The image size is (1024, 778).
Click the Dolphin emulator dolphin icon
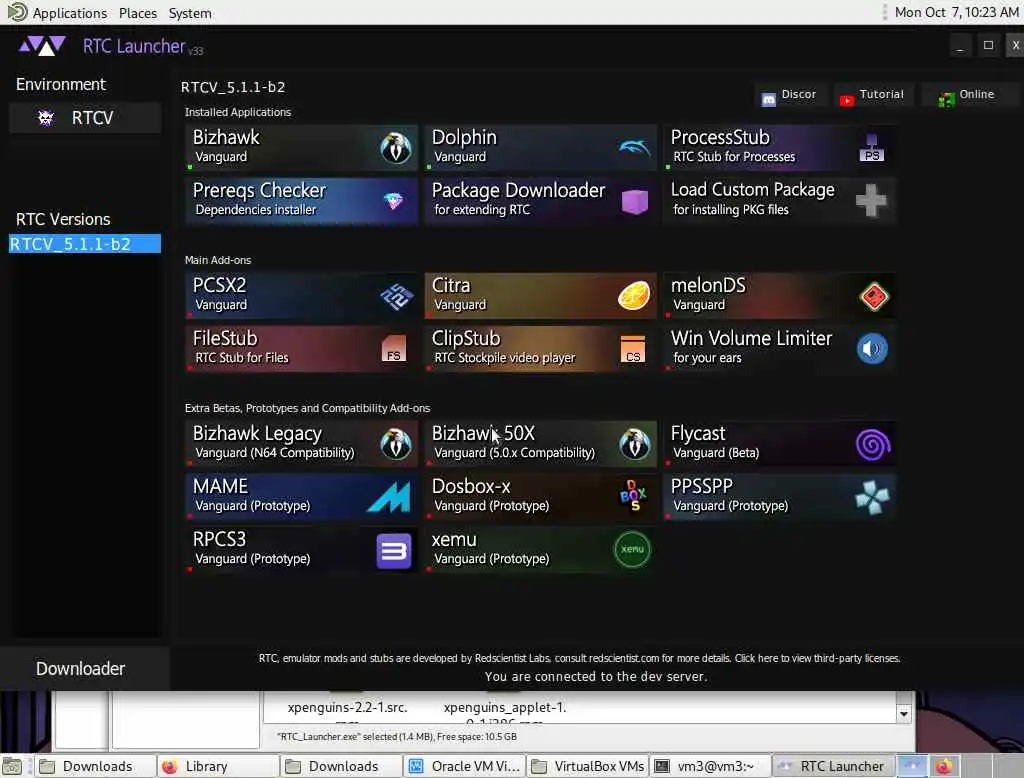click(x=635, y=148)
